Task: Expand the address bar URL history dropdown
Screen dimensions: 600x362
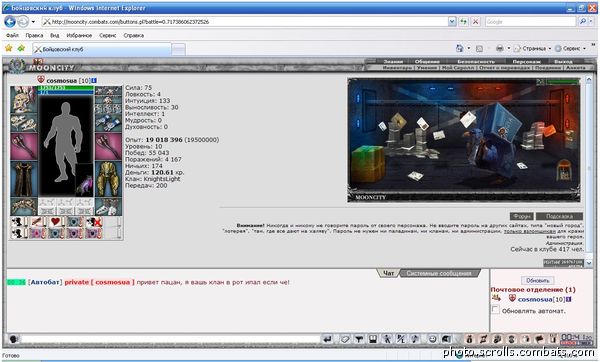Action: tap(452, 21)
